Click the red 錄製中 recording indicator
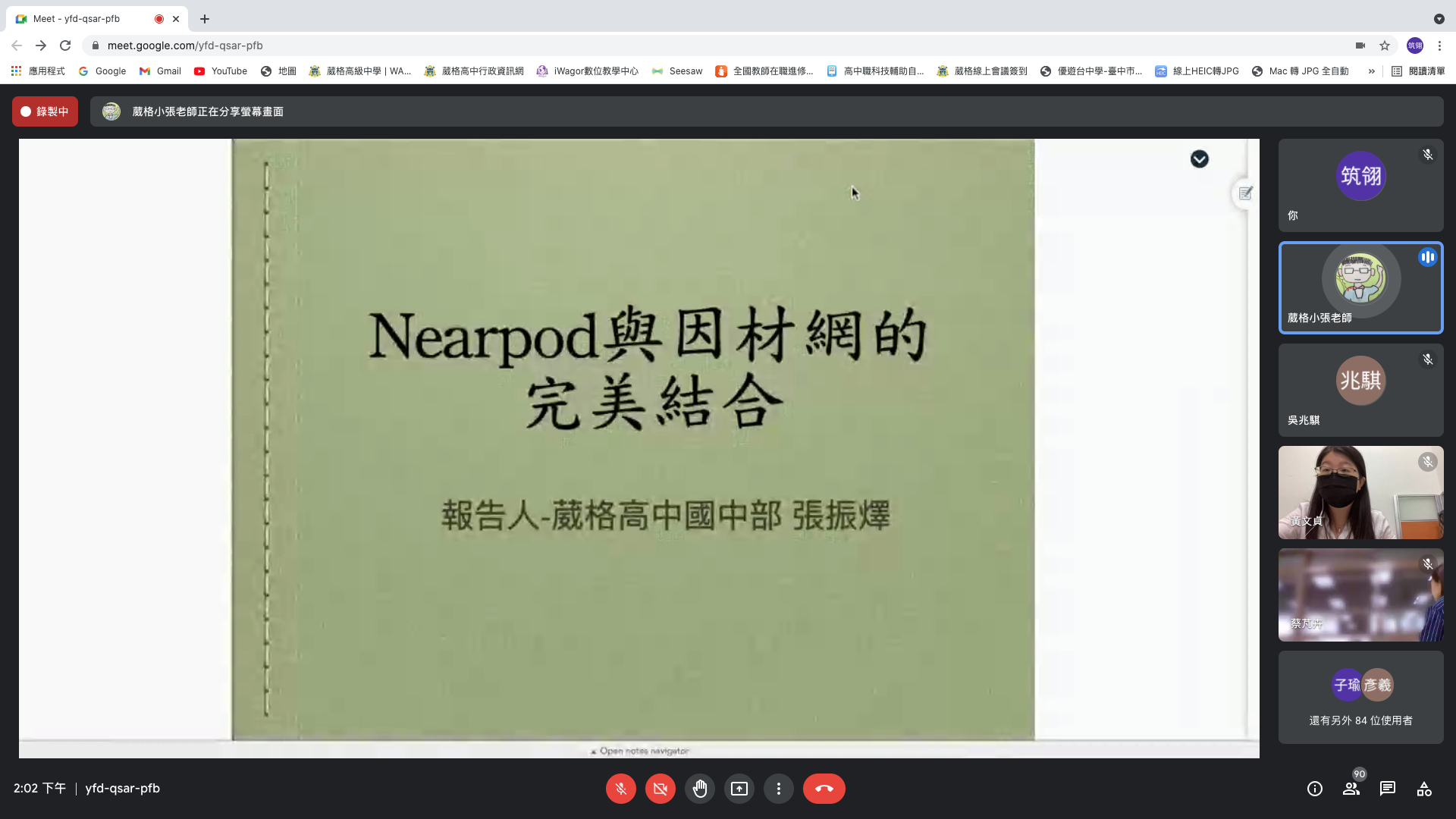 [45, 111]
